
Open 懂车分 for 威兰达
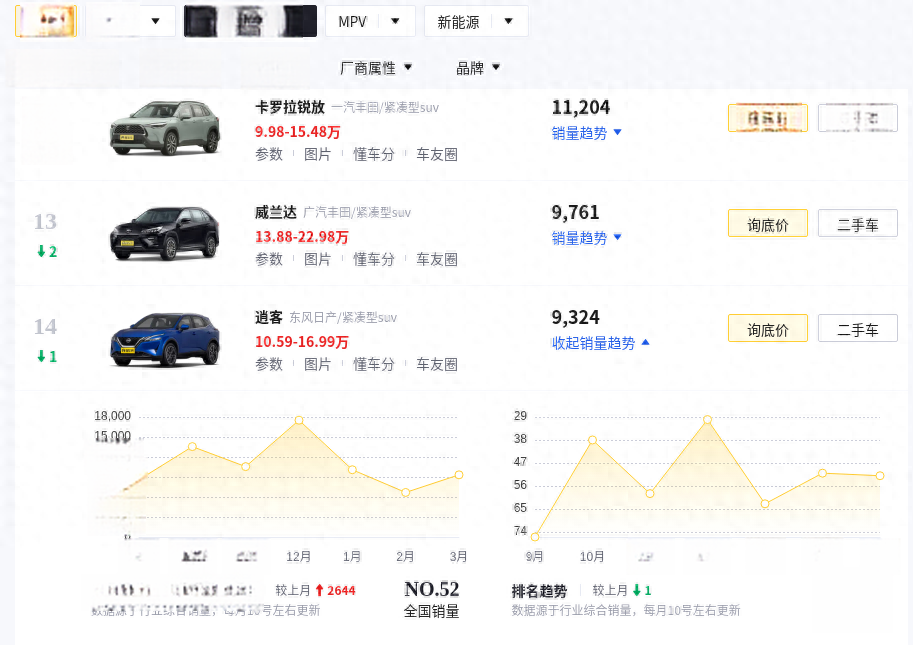pos(374,259)
